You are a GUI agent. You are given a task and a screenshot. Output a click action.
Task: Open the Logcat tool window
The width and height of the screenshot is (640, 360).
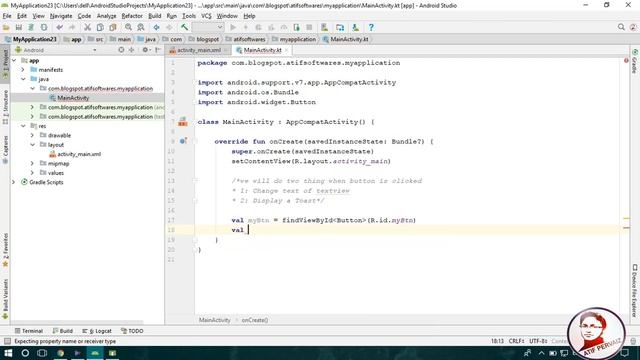pos(97,331)
